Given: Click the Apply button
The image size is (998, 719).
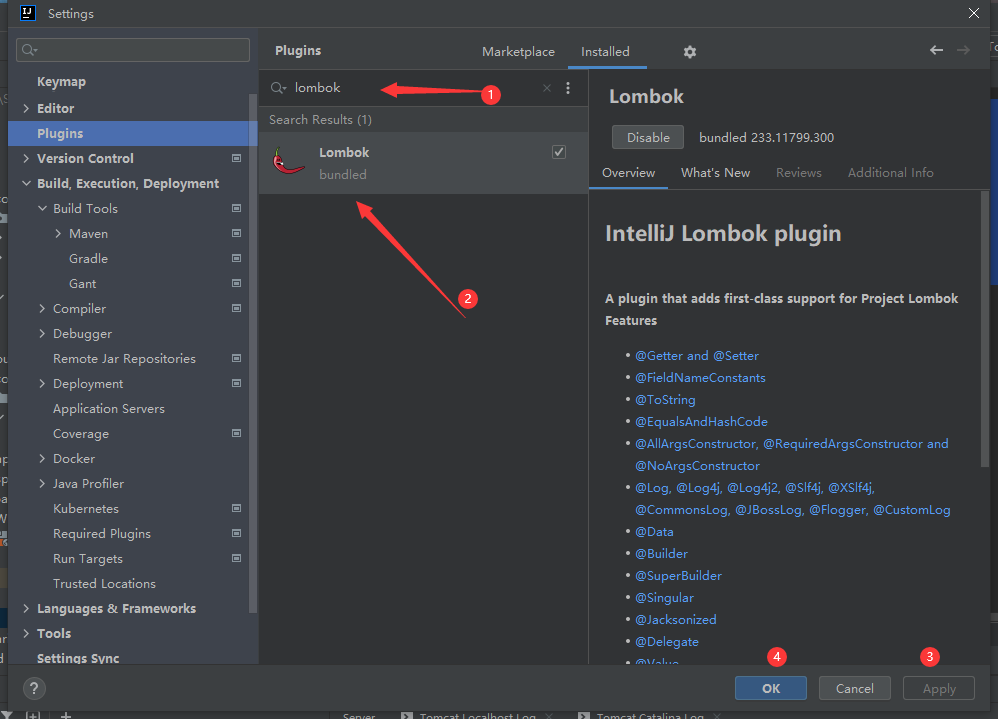Looking at the screenshot, I should click(x=938, y=688).
